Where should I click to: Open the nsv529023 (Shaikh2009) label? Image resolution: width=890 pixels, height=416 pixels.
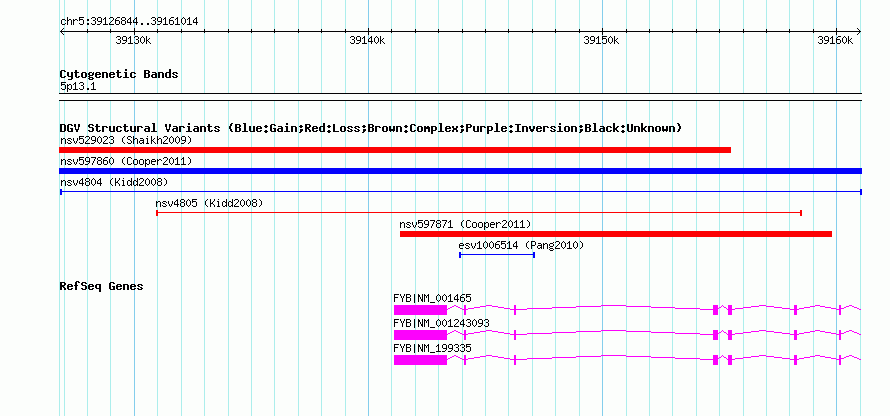tap(126, 140)
